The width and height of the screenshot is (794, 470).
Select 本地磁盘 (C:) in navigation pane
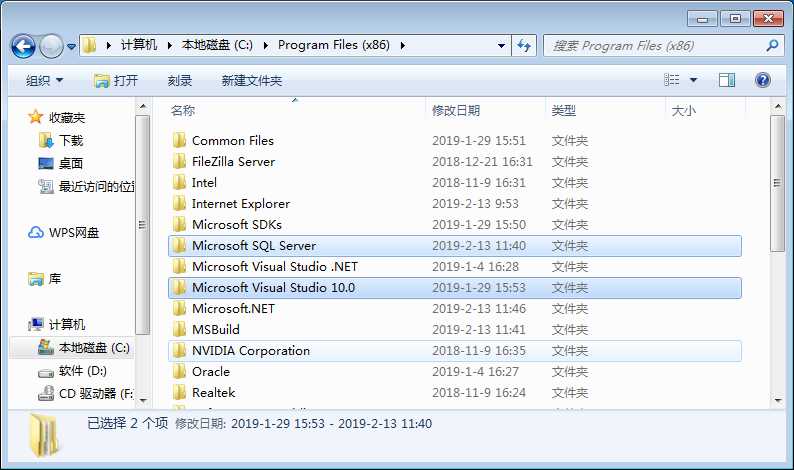tap(84, 347)
